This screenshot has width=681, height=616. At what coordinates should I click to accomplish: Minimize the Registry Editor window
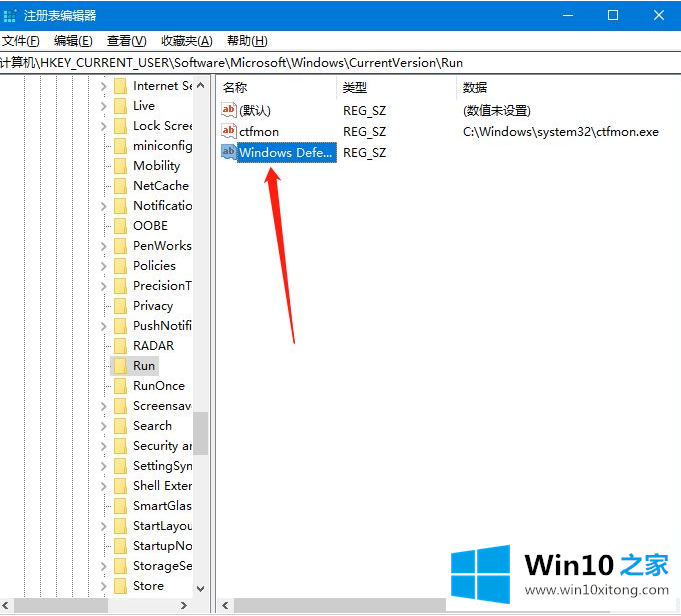pyautogui.click(x=568, y=15)
